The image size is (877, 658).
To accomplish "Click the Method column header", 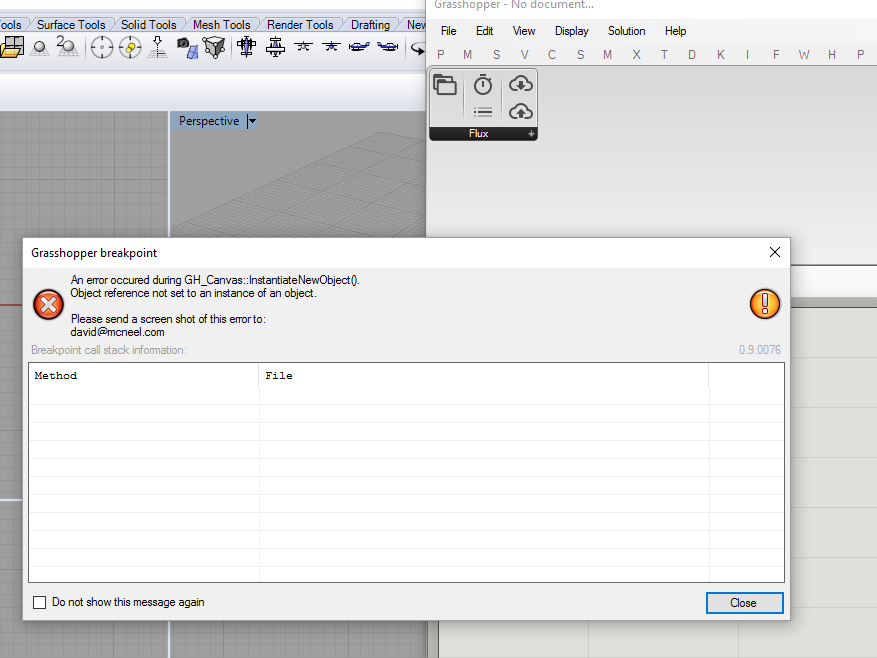I will 144,375.
